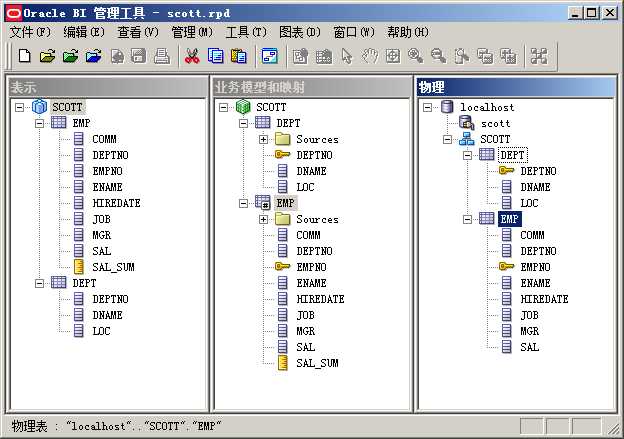Expand Sources folder under business model DEPT
624x439 pixels.
pyautogui.click(x=263, y=139)
